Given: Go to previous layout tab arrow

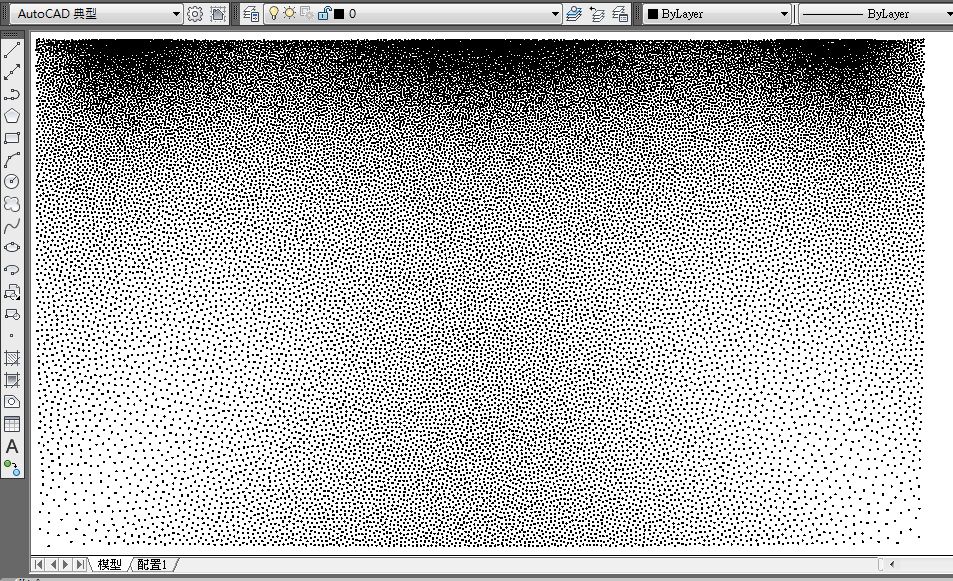Looking at the screenshot, I should tap(53, 565).
